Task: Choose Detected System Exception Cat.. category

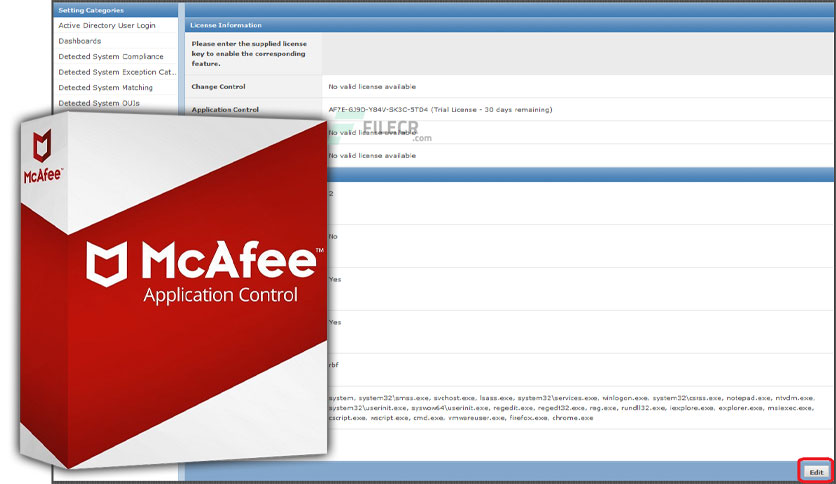Action: (x=117, y=72)
